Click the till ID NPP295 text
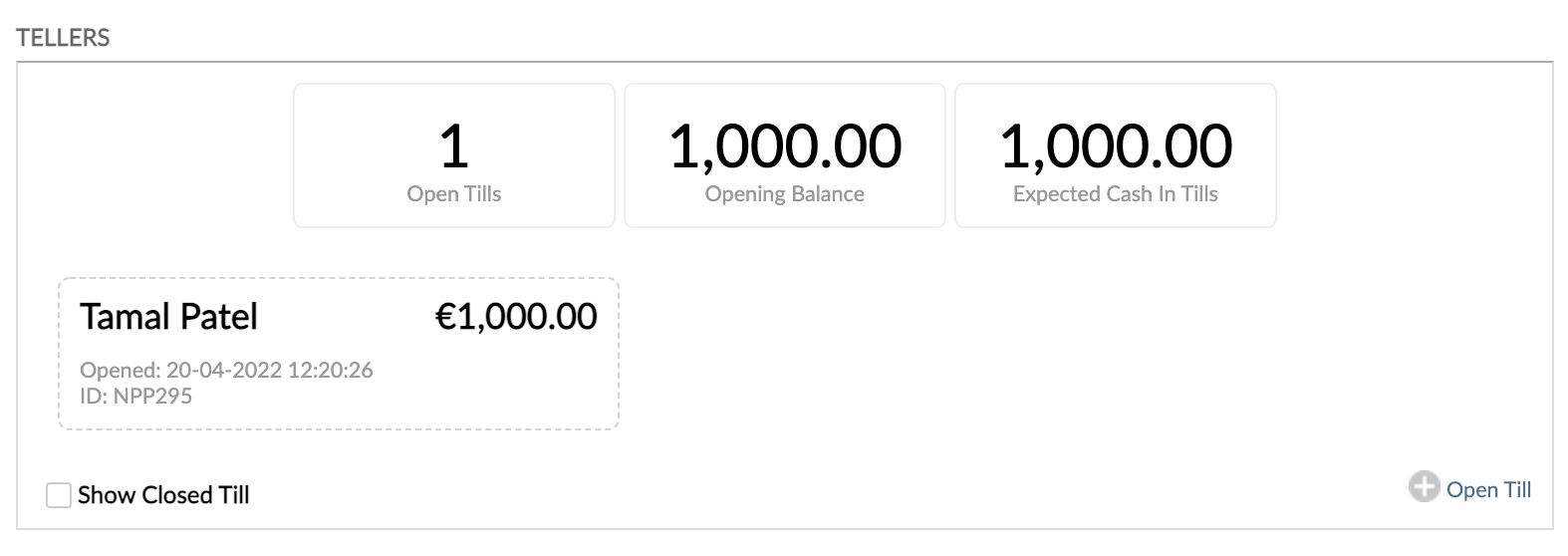 point(135,396)
